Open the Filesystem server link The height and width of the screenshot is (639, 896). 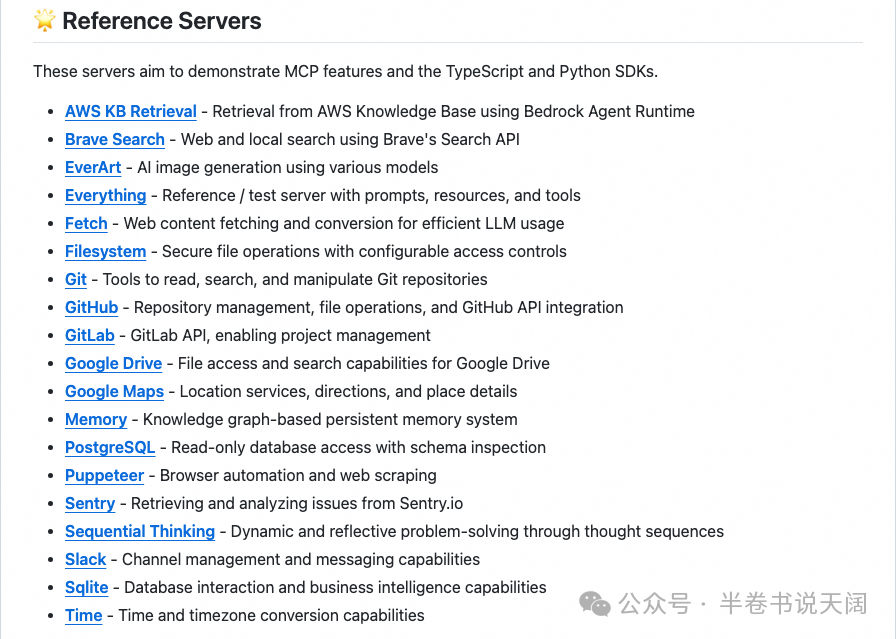pos(105,252)
